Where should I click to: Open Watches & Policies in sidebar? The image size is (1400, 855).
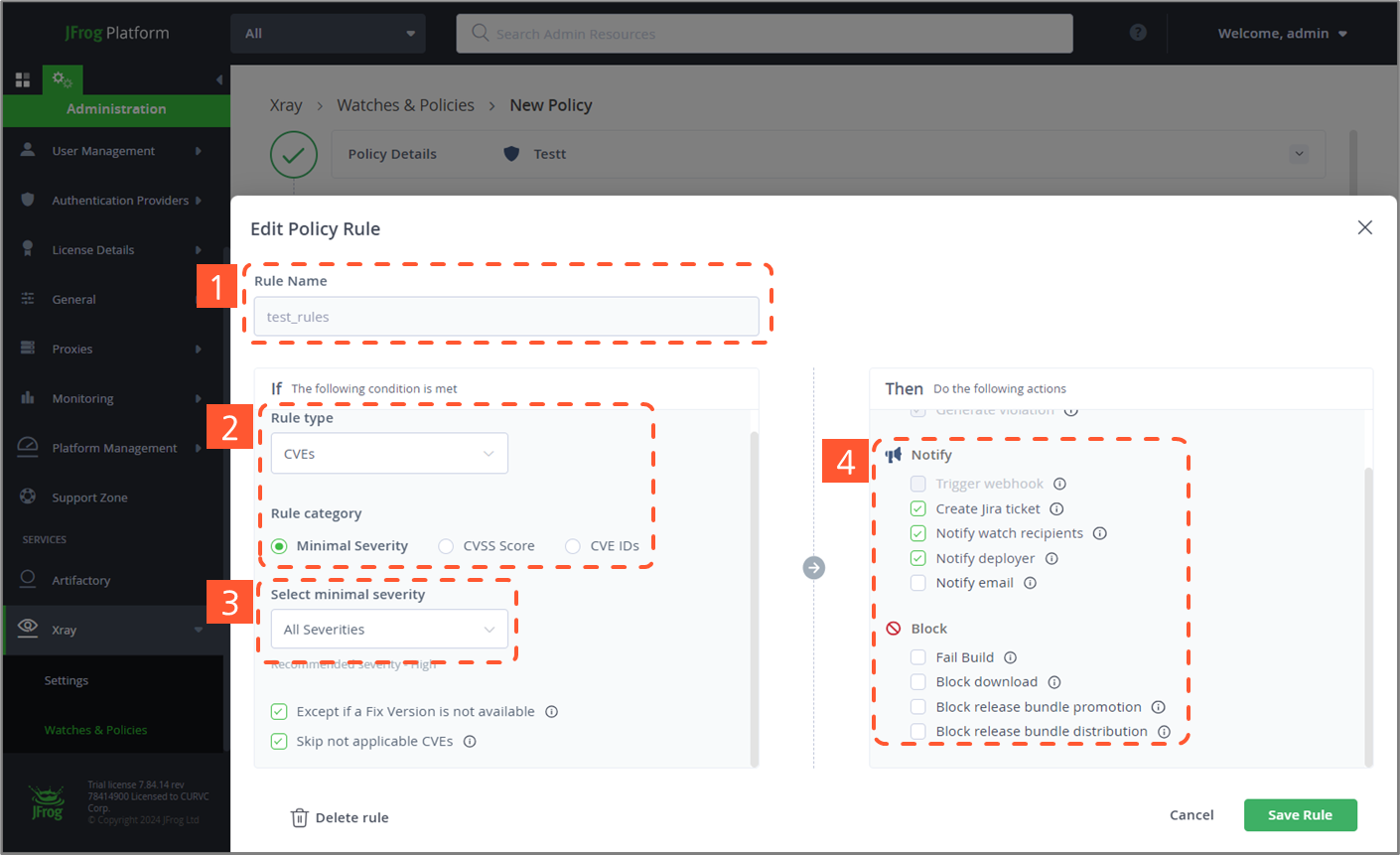coord(95,730)
